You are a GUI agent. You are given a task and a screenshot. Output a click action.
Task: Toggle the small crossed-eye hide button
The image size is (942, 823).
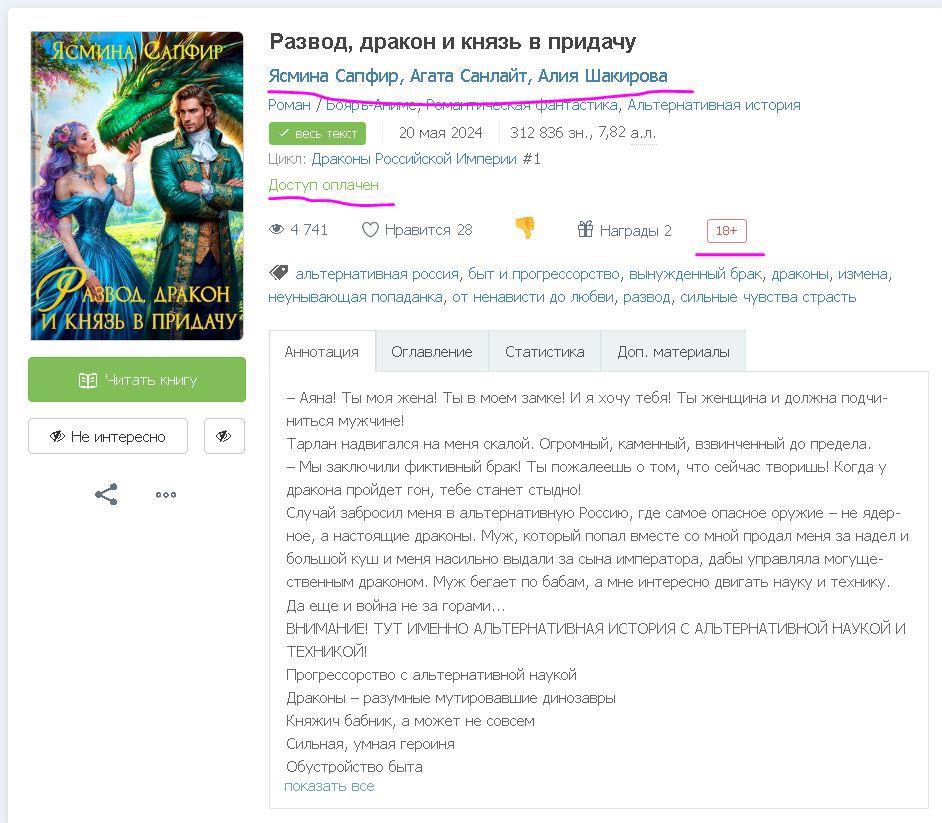[x=224, y=436]
